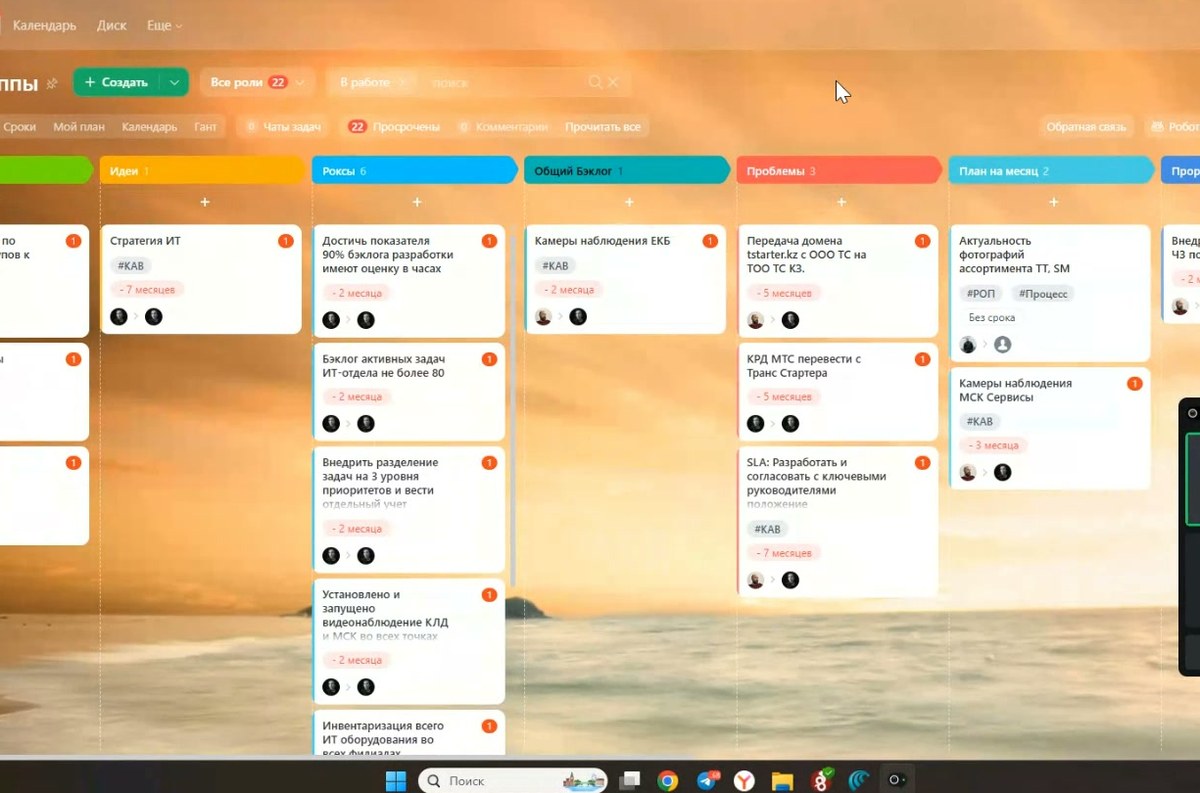This screenshot has width=1200, height=793.
Task: Open the Windows Start menu
Action: point(397,780)
